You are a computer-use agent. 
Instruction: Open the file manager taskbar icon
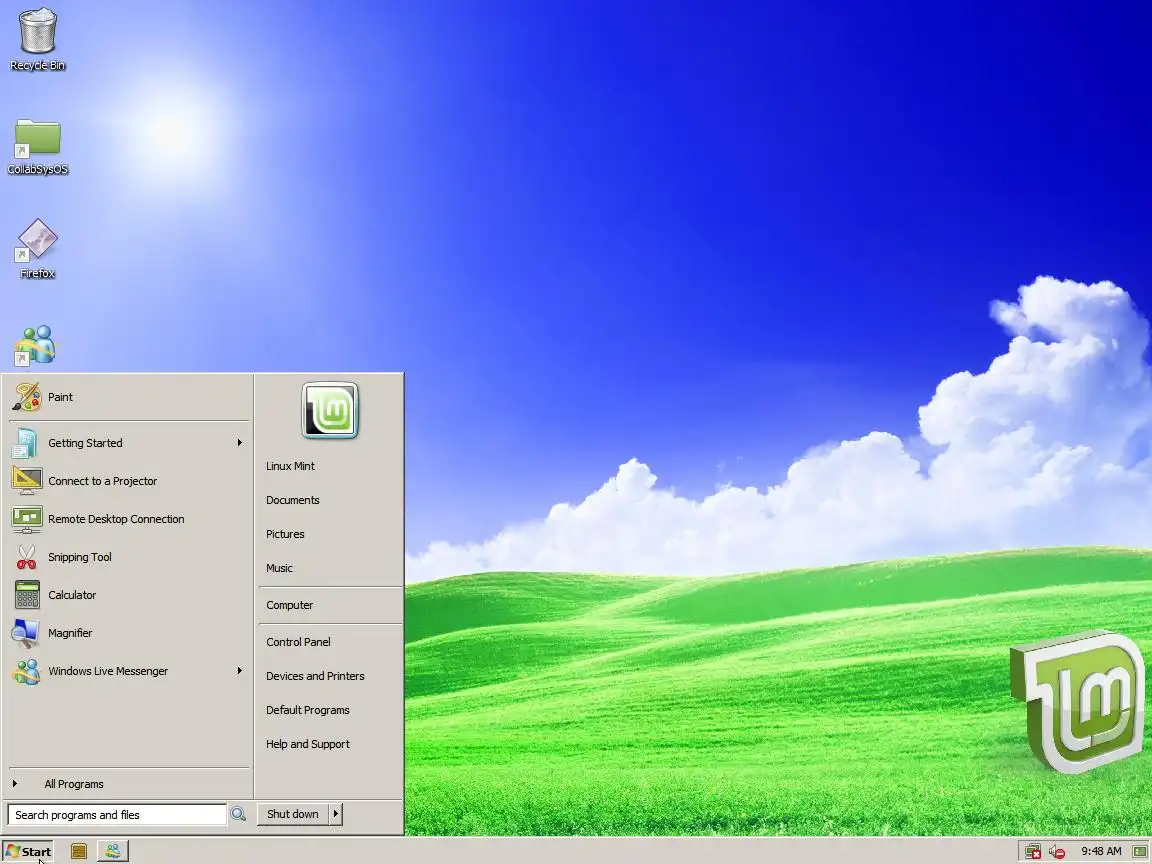[79, 851]
